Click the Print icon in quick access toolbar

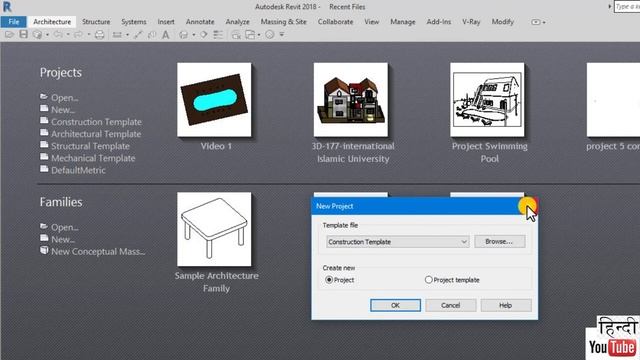100,35
